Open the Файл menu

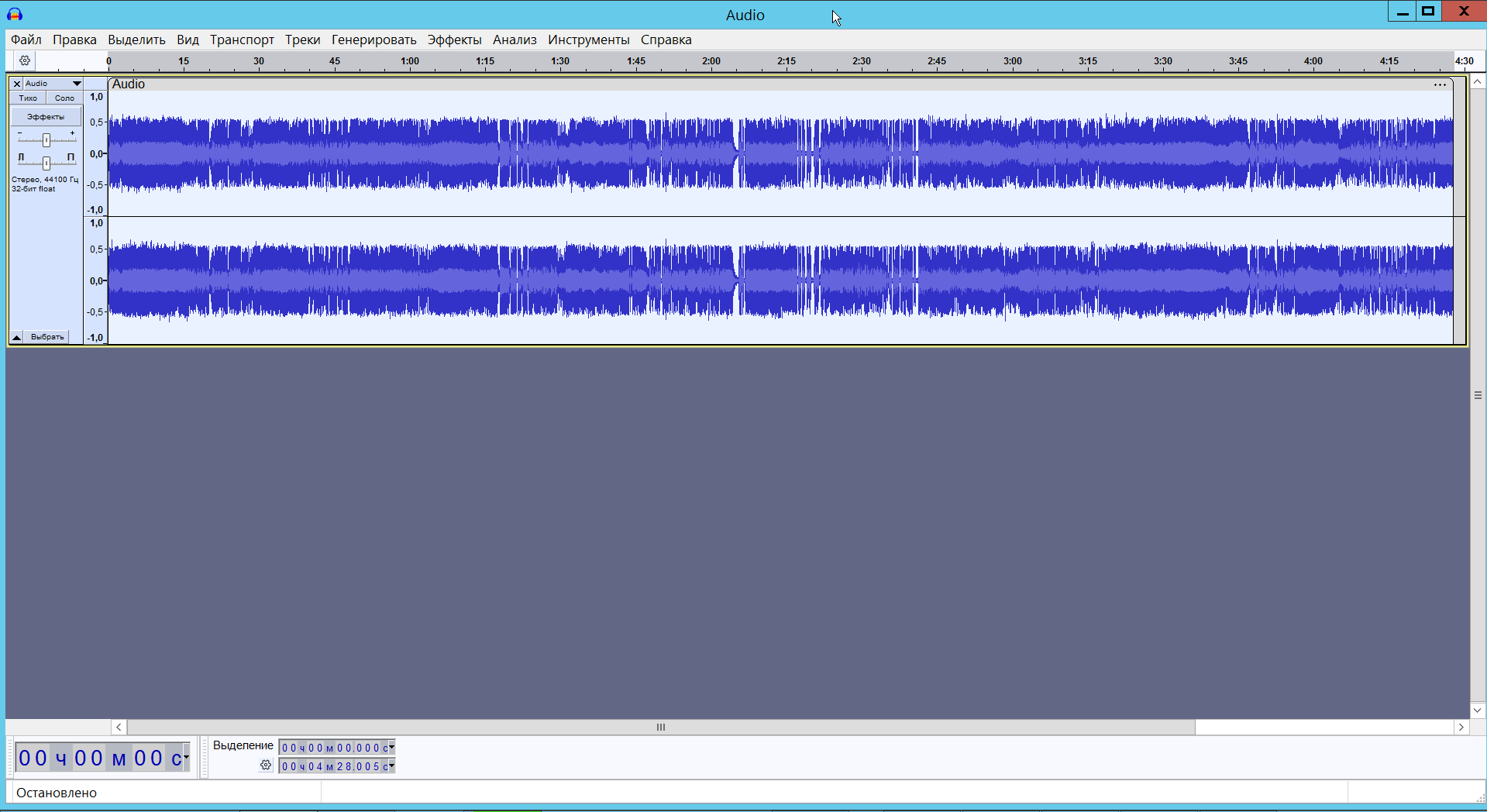26,40
